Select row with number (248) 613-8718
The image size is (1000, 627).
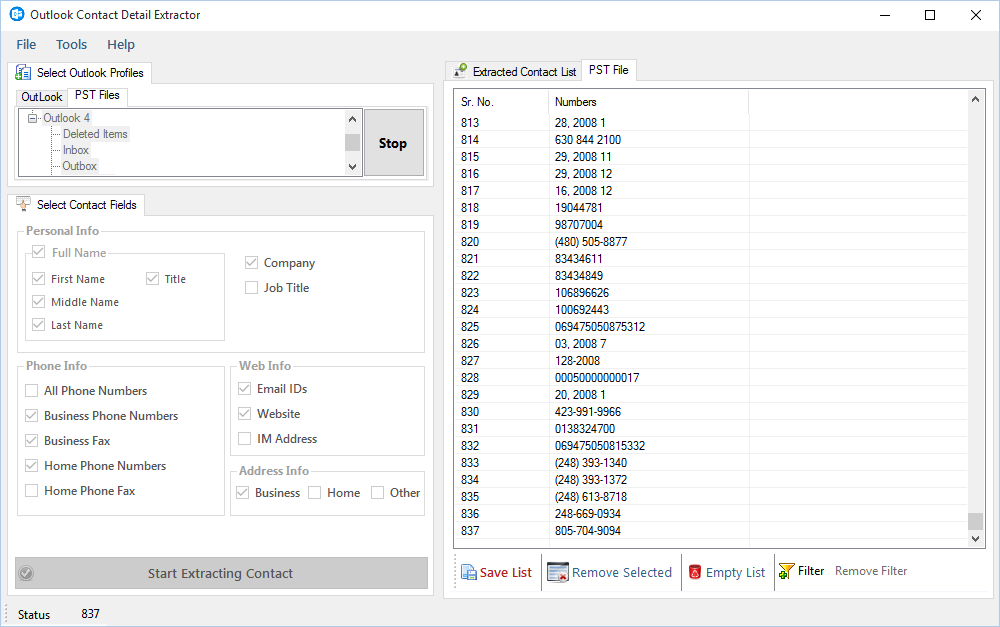tap(711, 496)
